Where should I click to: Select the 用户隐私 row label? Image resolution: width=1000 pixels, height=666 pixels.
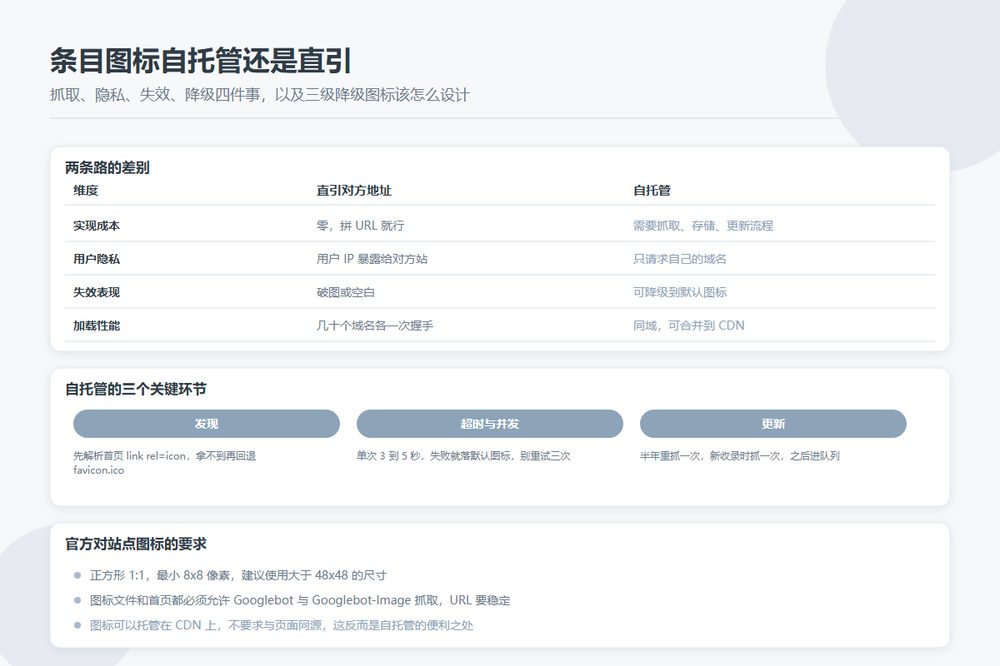[x=96, y=259]
